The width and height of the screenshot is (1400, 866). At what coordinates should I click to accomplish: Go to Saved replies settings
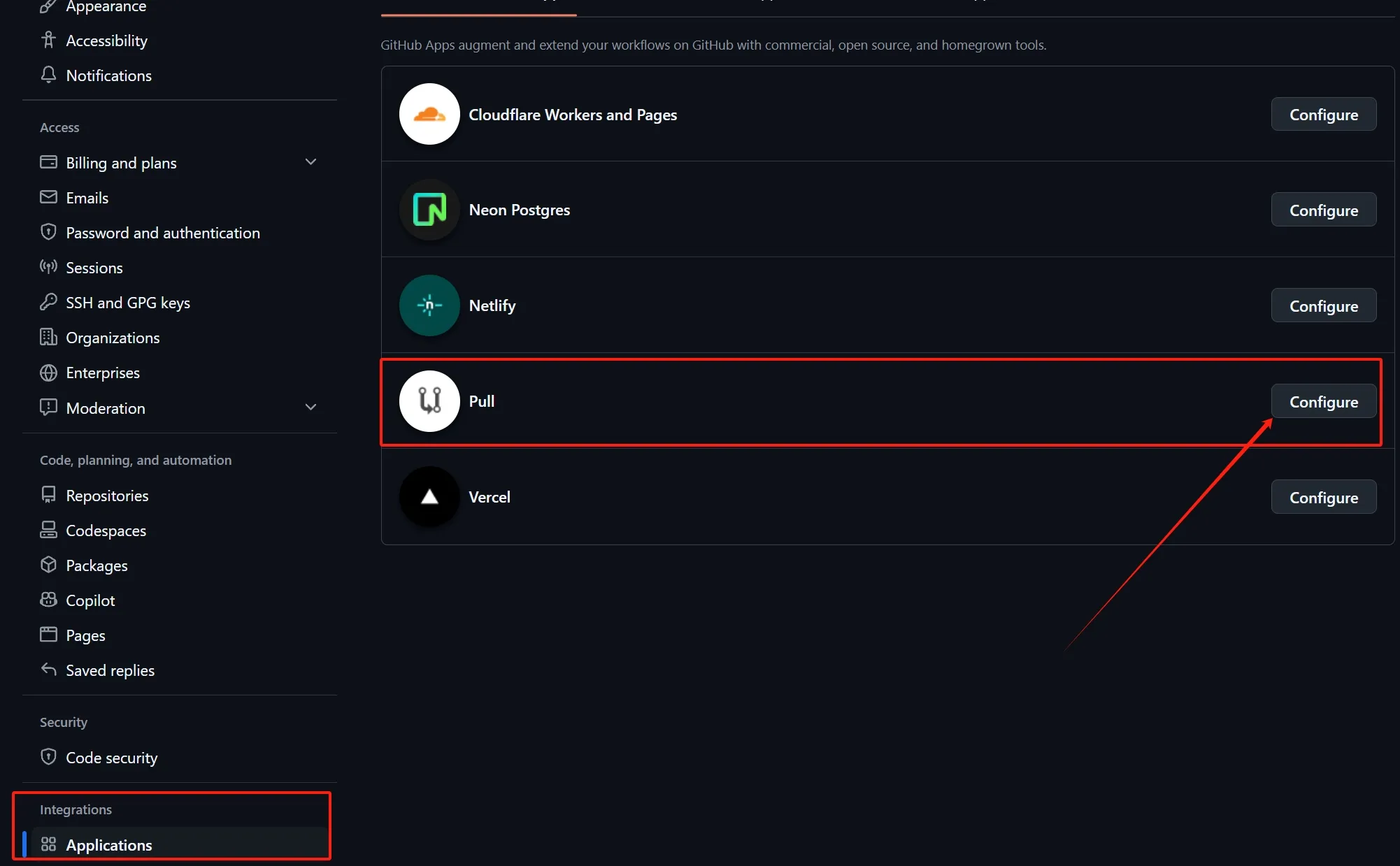(x=110, y=670)
